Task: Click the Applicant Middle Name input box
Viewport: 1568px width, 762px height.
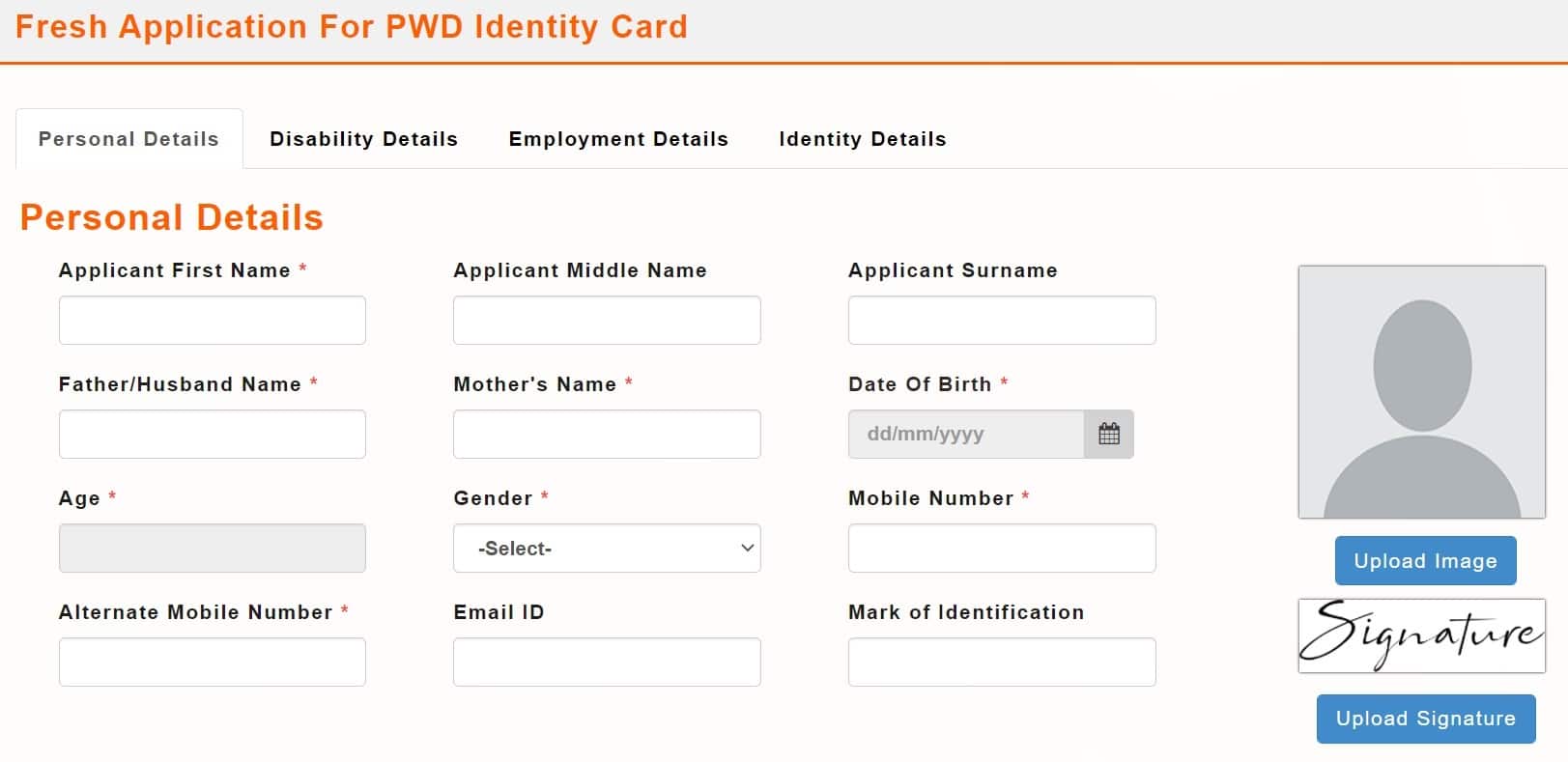Action: (607, 320)
